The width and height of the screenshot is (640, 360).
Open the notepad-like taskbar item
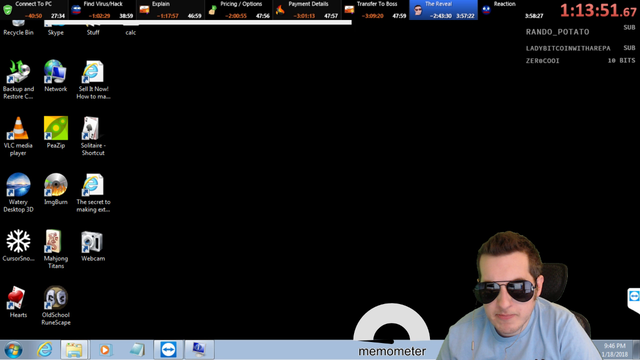137,350
